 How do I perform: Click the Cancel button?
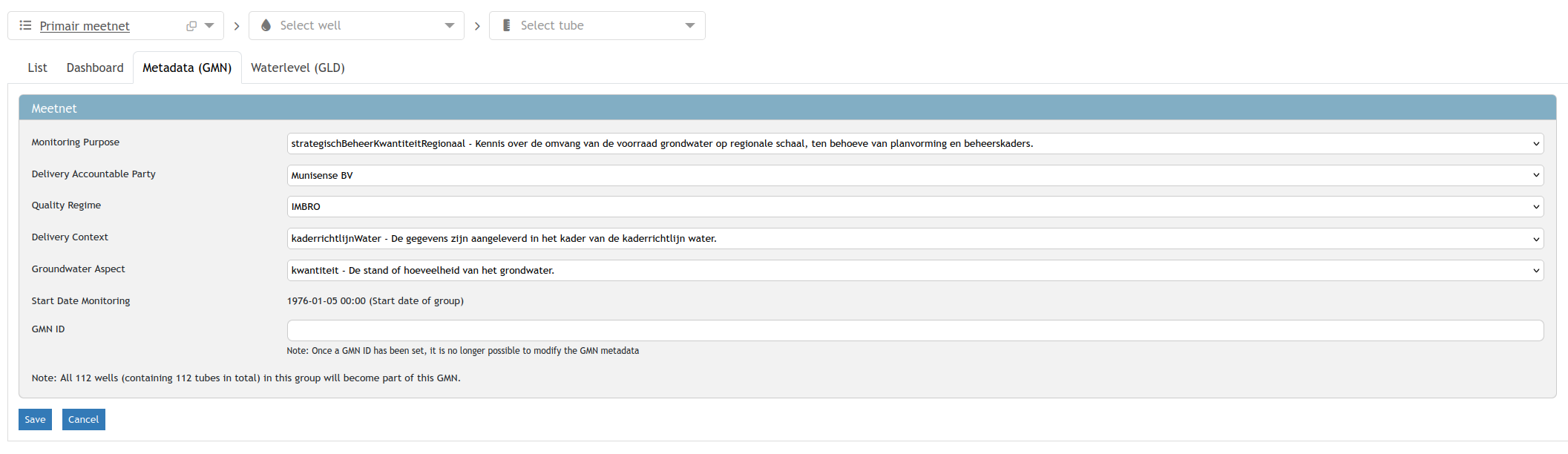tap(83, 419)
